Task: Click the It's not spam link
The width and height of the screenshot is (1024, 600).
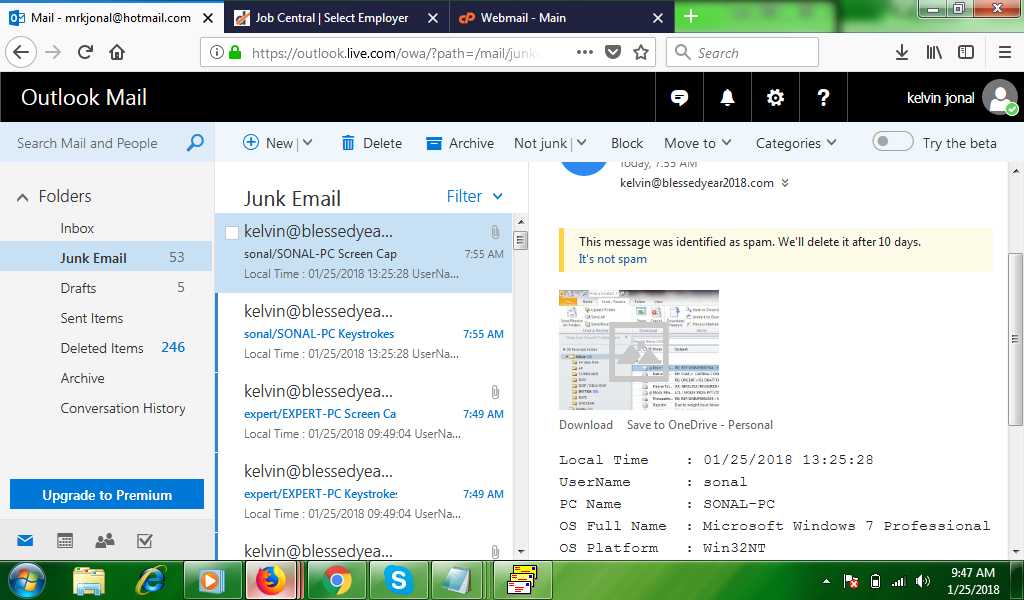Action: click(613, 259)
